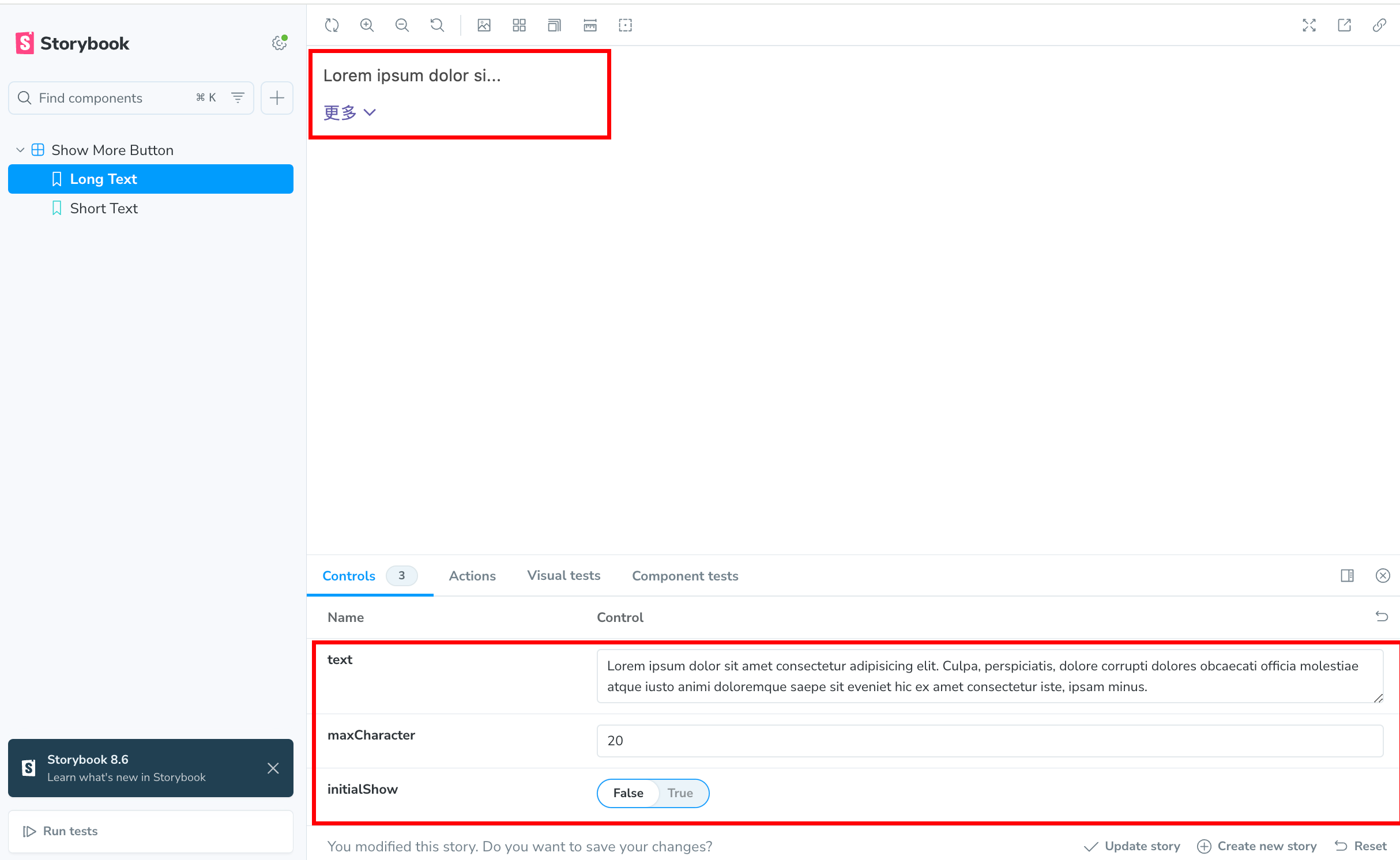
Task: Select False for initialShow
Action: tap(628, 793)
